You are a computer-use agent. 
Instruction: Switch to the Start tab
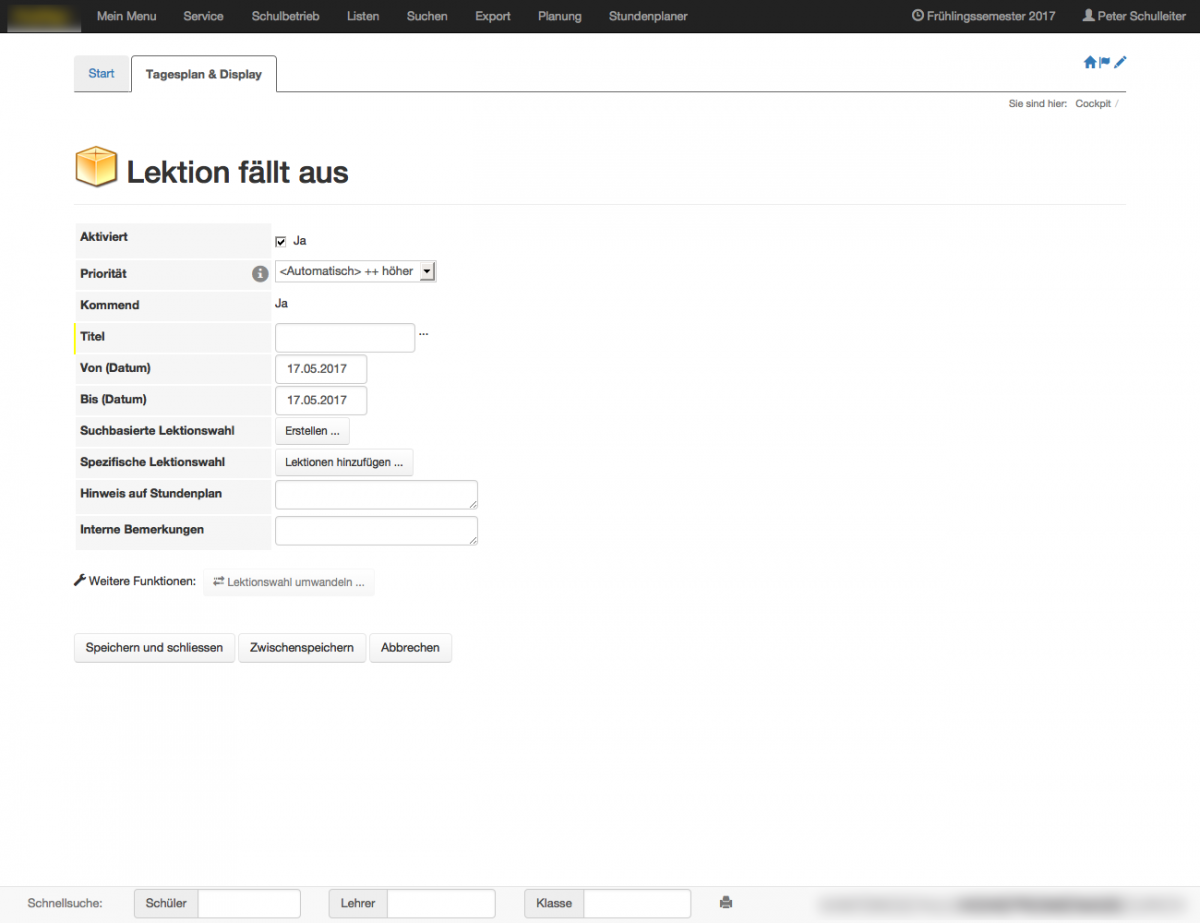[x=102, y=74]
